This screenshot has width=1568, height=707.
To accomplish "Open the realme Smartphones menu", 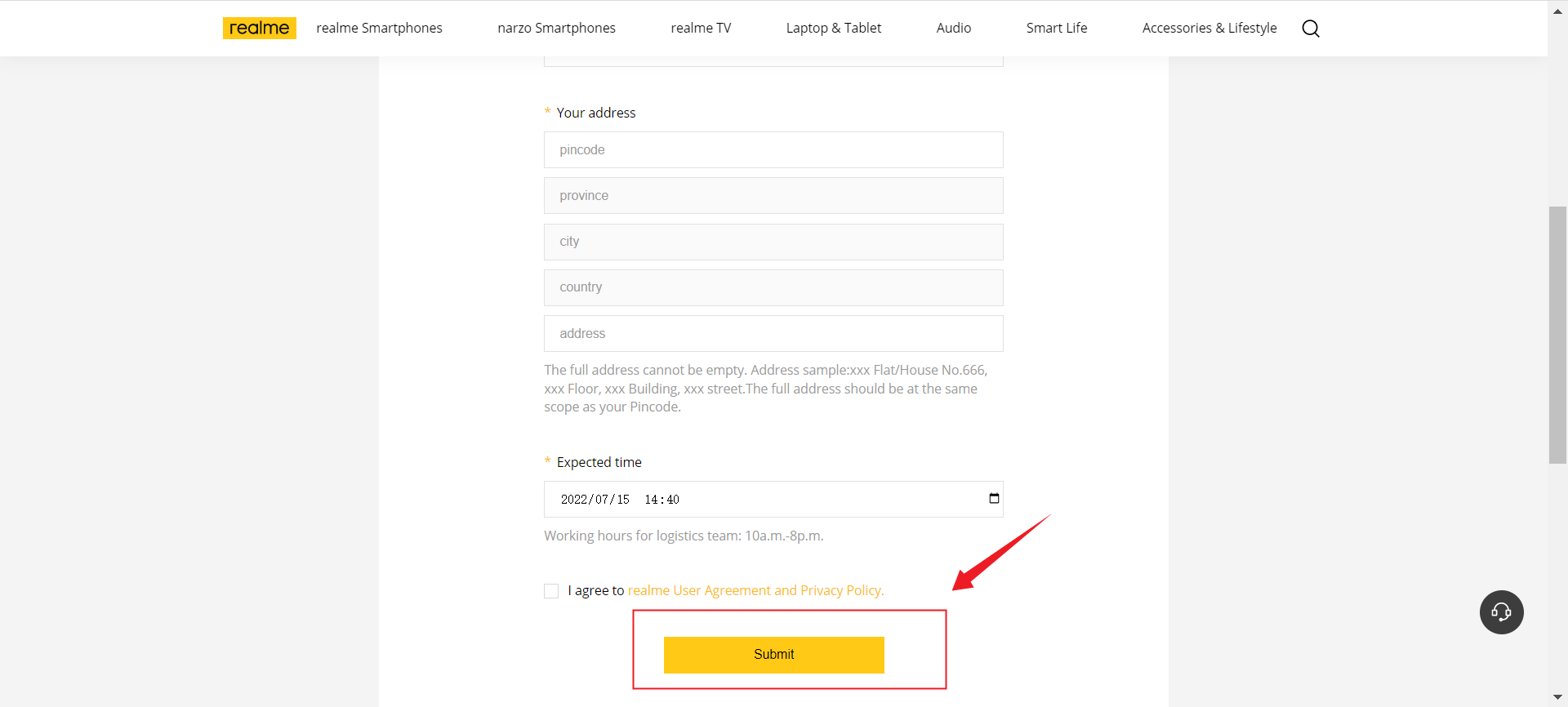I will pos(379,28).
